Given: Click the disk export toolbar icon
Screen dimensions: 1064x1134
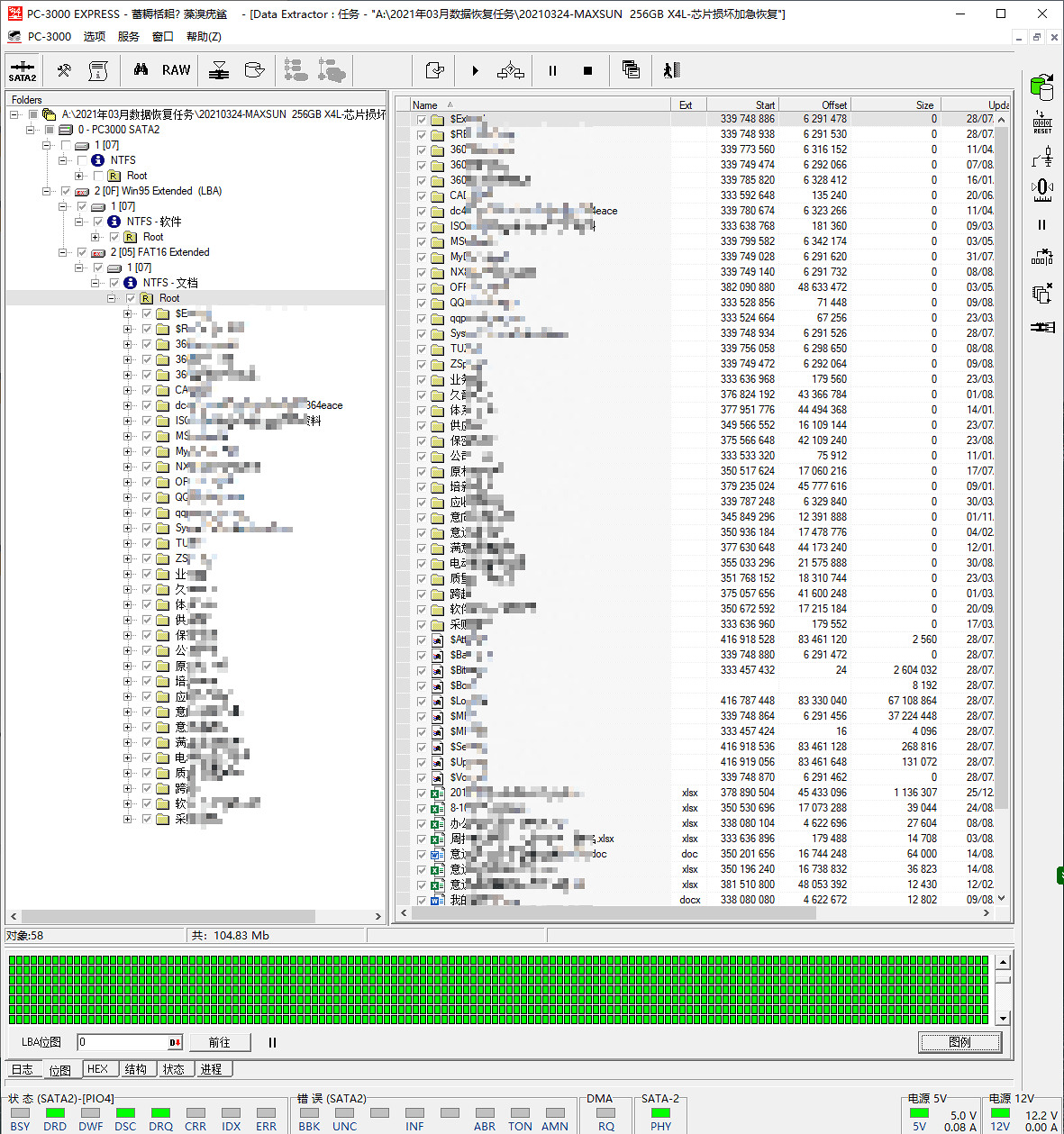Looking at the screenshot, I should click(219, 70).
